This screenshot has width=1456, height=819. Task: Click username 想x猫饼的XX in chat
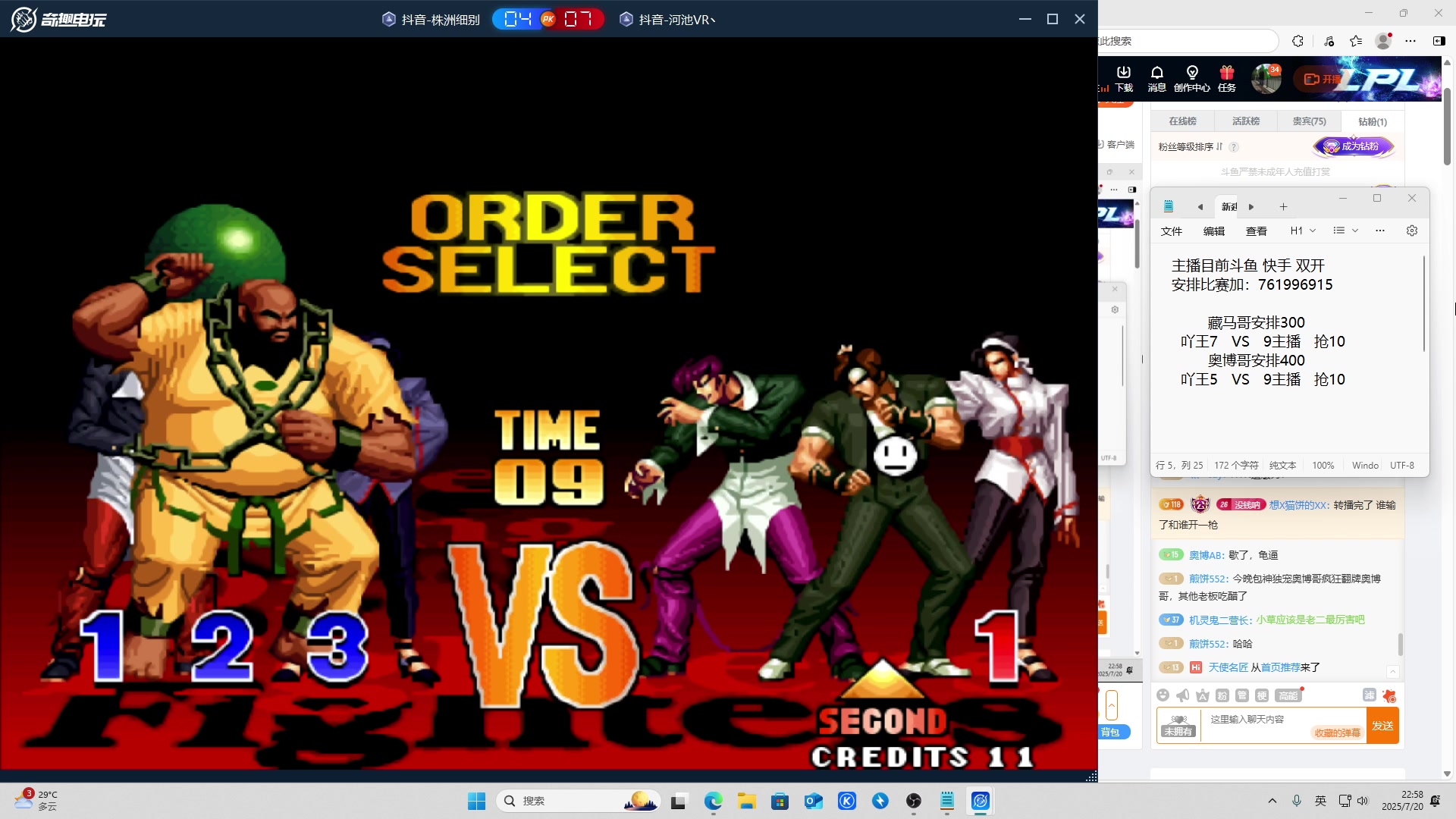pos(1298,505)
